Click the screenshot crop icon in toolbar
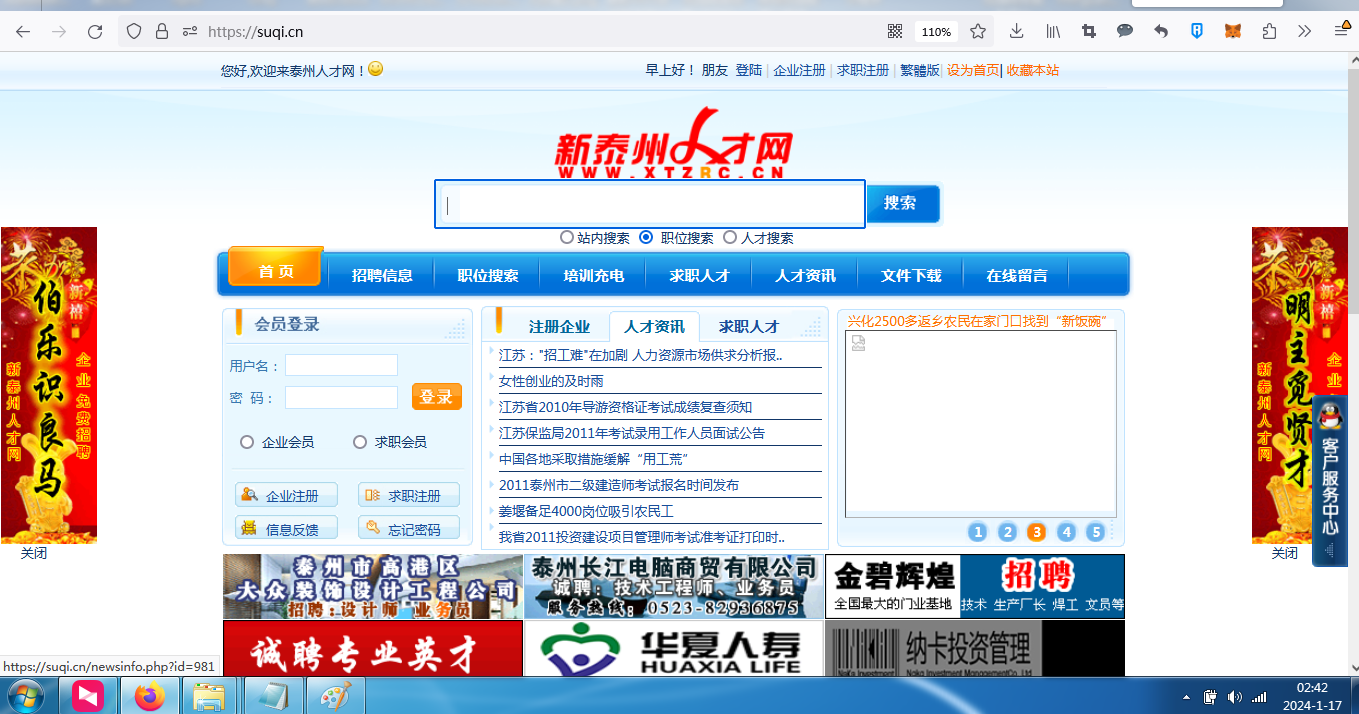 1089,31
